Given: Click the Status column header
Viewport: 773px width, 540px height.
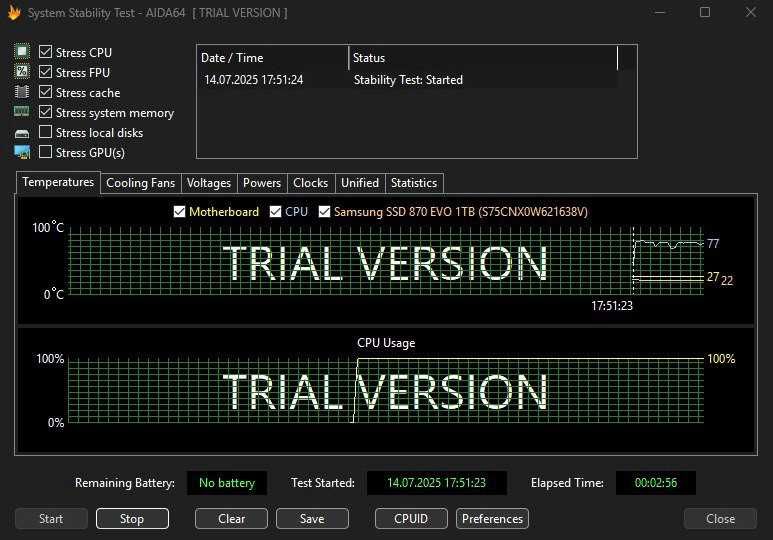Looking at the screenshot, I should click(x=483, y=58).
